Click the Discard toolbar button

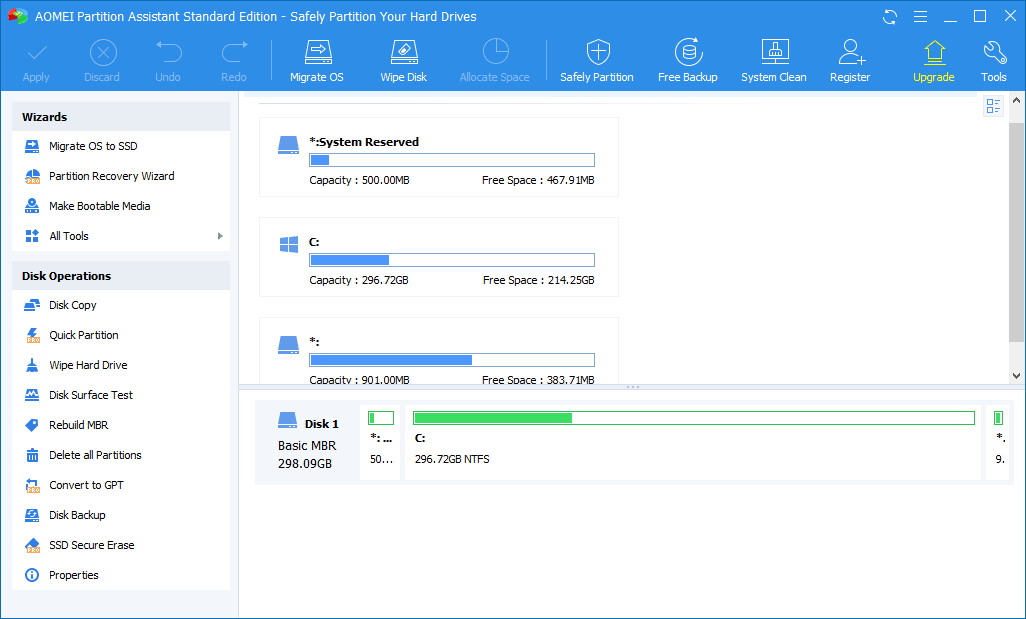pos(102,62)
